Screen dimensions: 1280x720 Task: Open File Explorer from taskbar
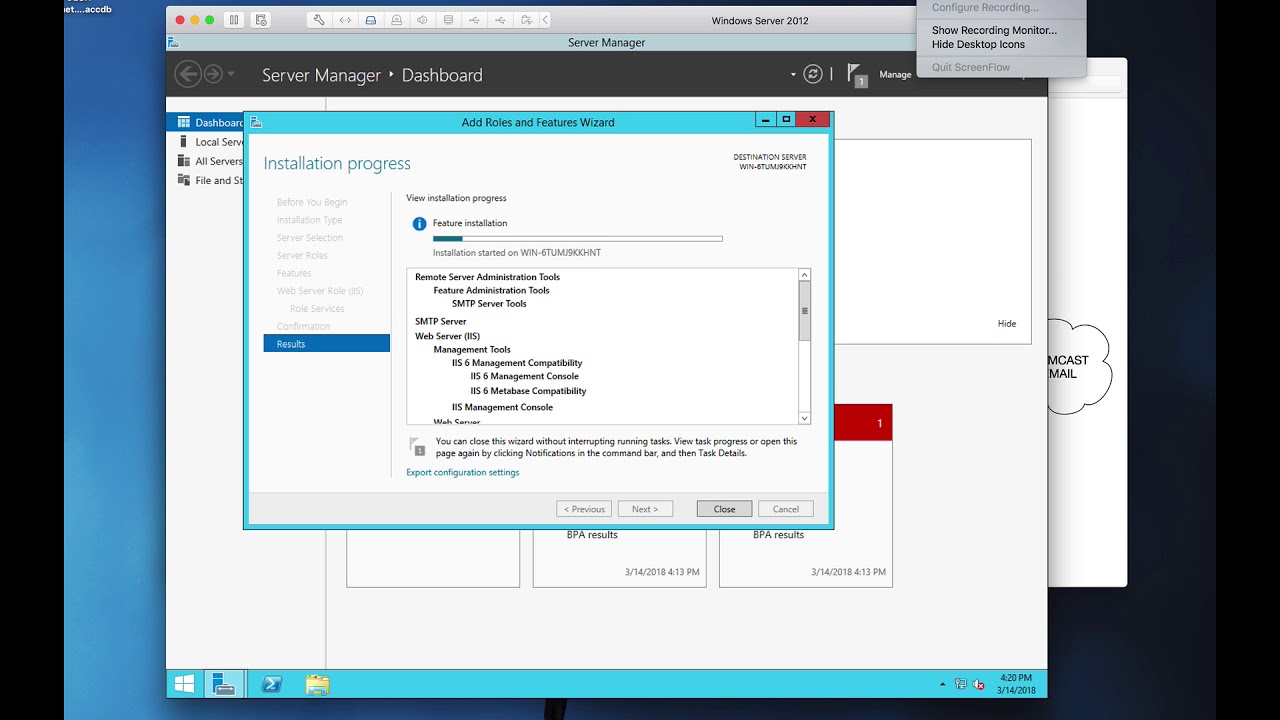pyautogui.click(x=317, y=684)
